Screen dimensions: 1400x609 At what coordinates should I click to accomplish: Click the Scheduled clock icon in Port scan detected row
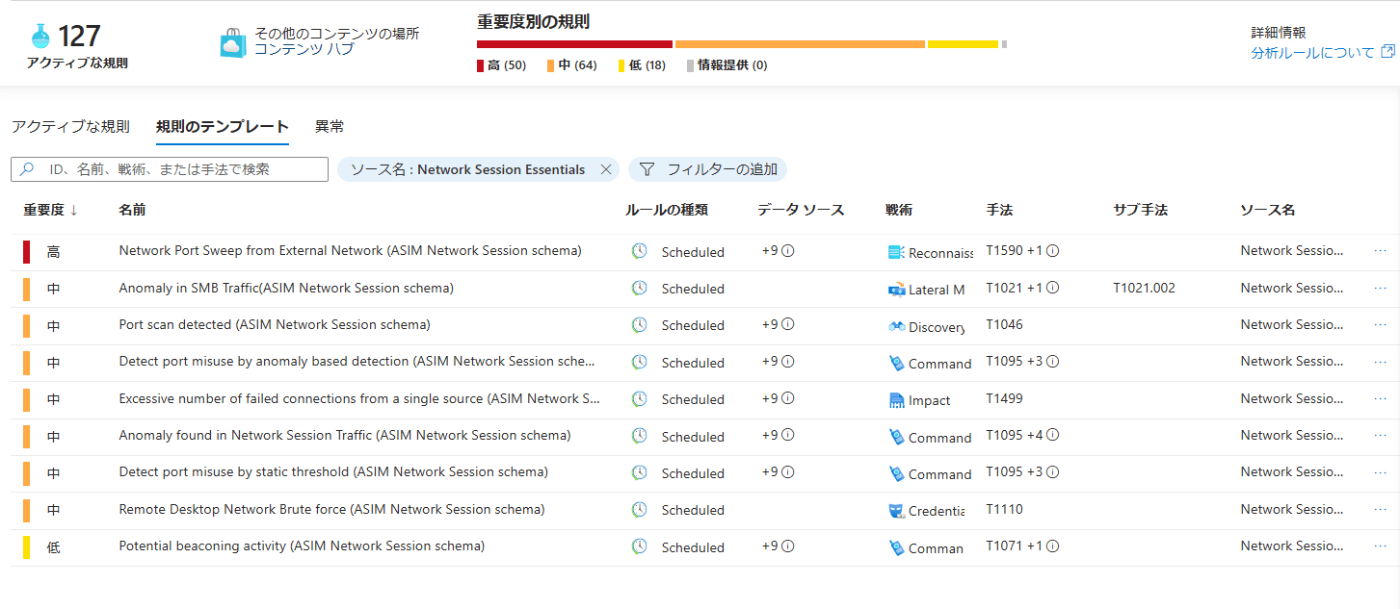639,326
